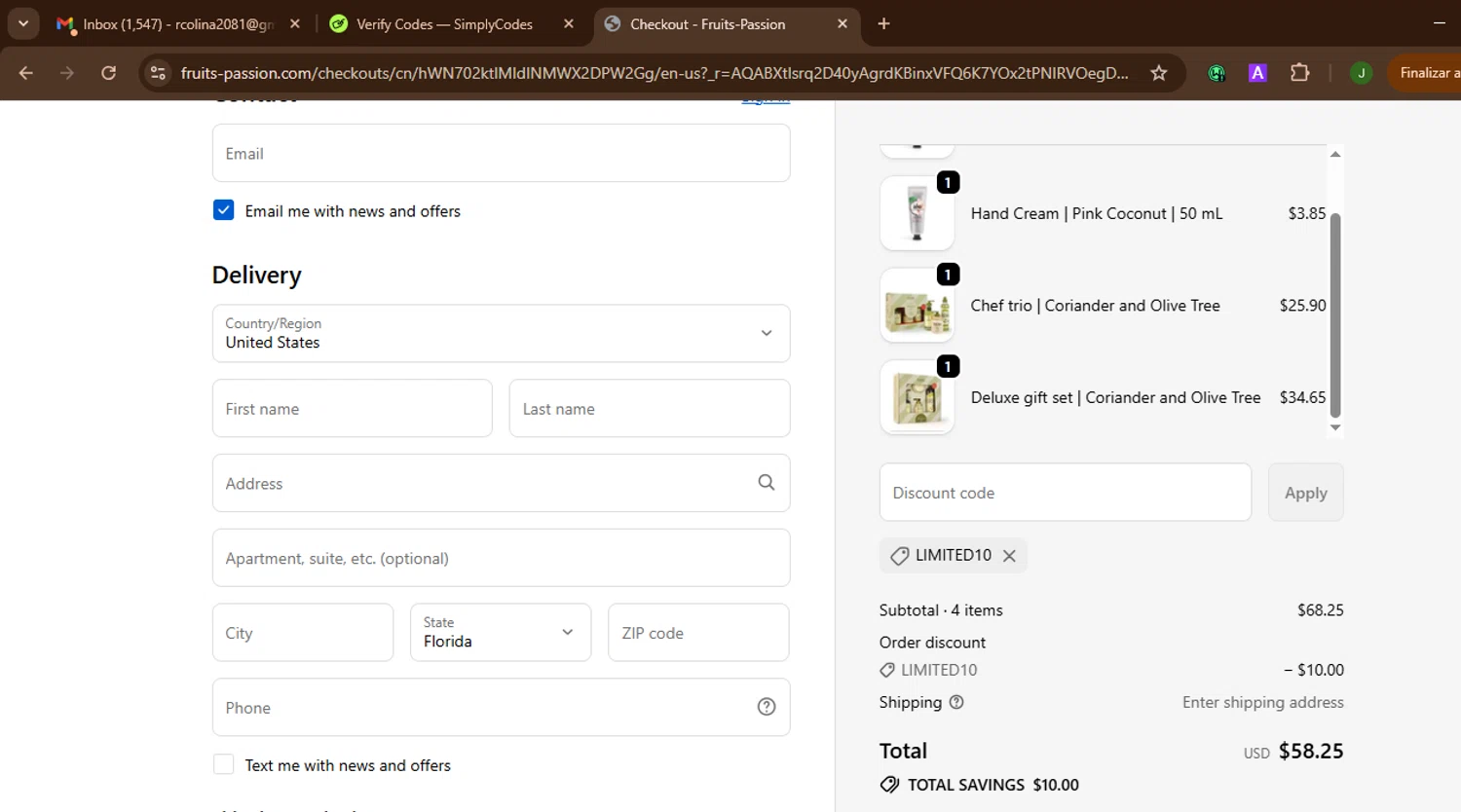Click the First name field
Screen dimensions: 1461x812
tap(352, 408)
